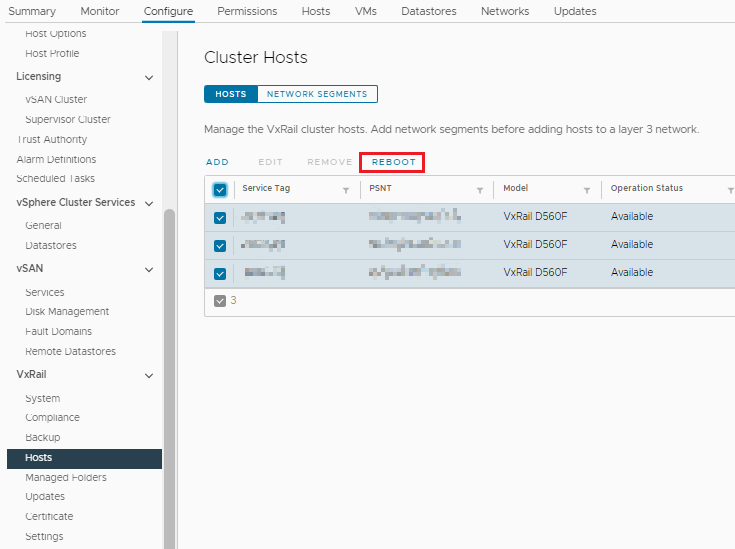The height and width of the screenshot is (549, 735).
Task: Collapse the VxRail section
Action: coord(149,375)
